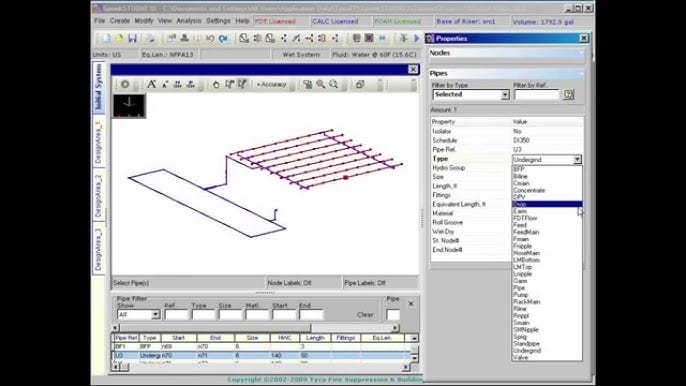Click the filter apply icon beside Filter by Ref
Viewport: 686px width, 386px height.
coord(568,94)
